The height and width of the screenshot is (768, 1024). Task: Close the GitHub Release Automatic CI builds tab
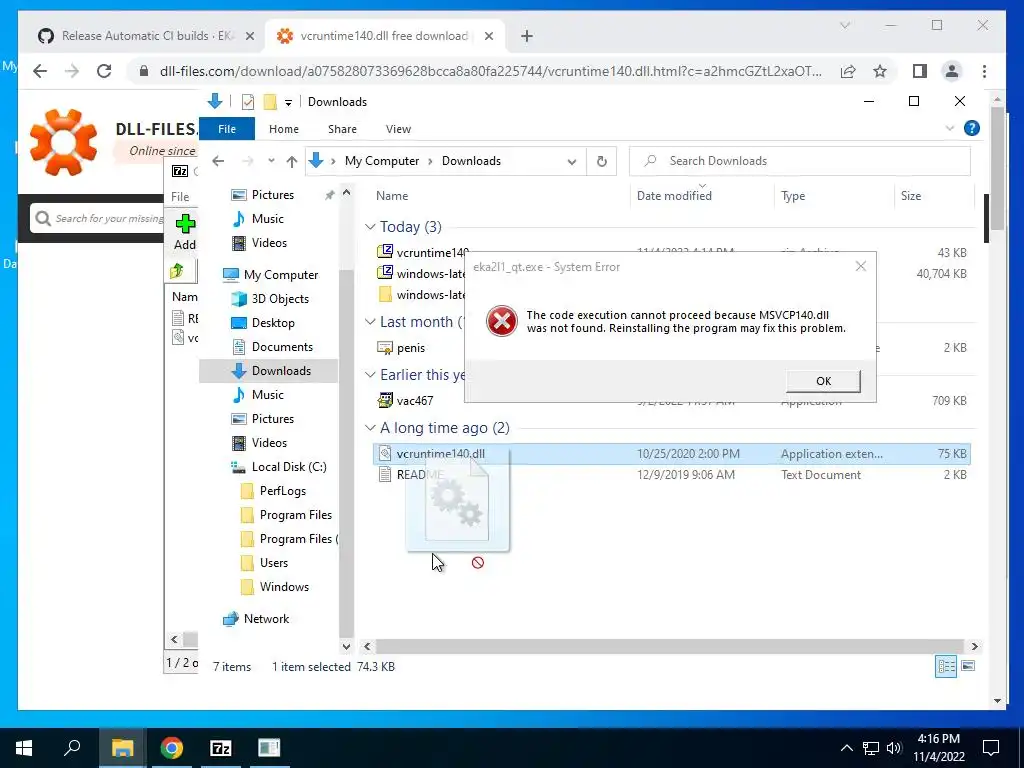[x=249, y=36]
